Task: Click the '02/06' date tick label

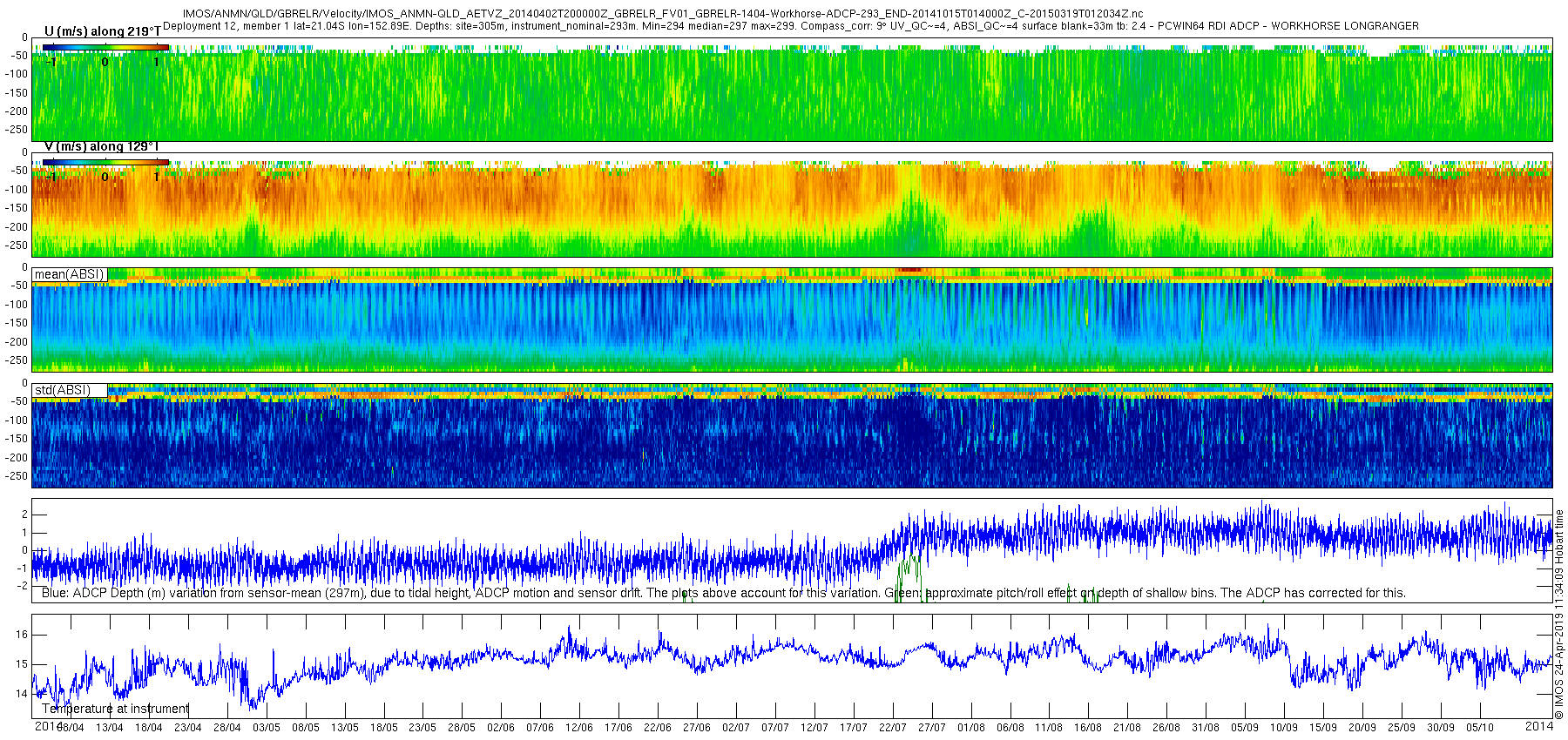Action: 500,728
